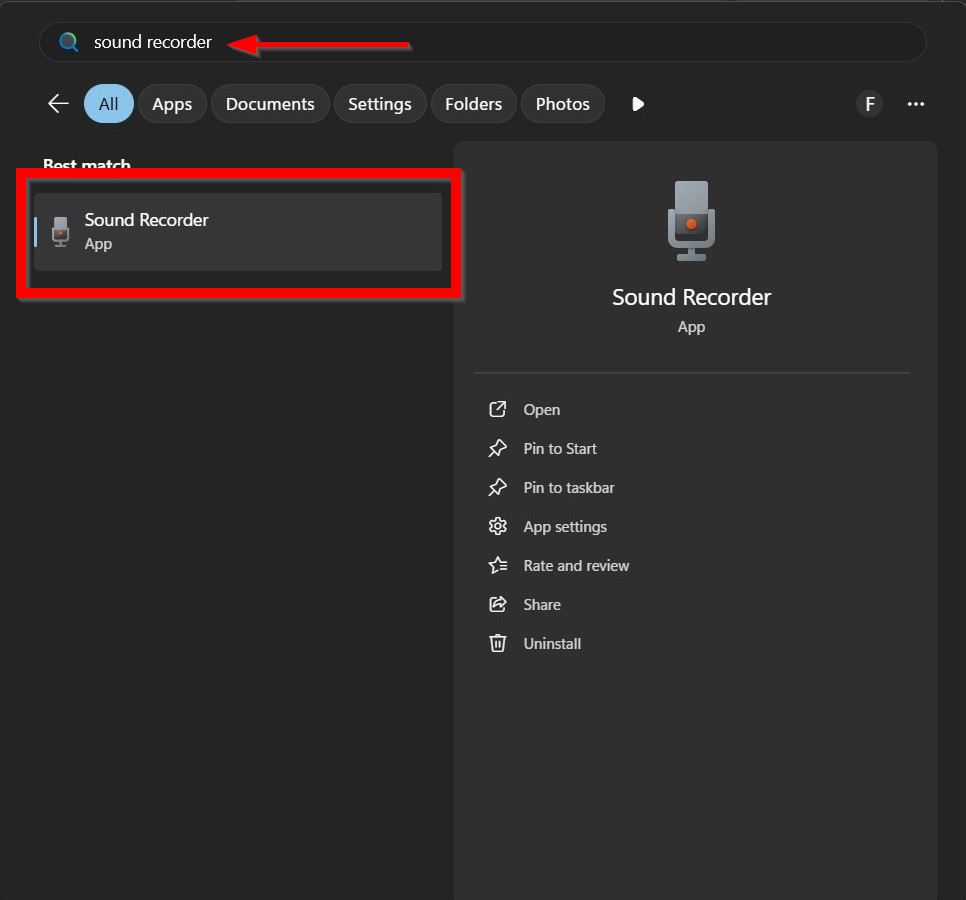Choose Share for Sound Recorder
966x900 pixels.
542,604
